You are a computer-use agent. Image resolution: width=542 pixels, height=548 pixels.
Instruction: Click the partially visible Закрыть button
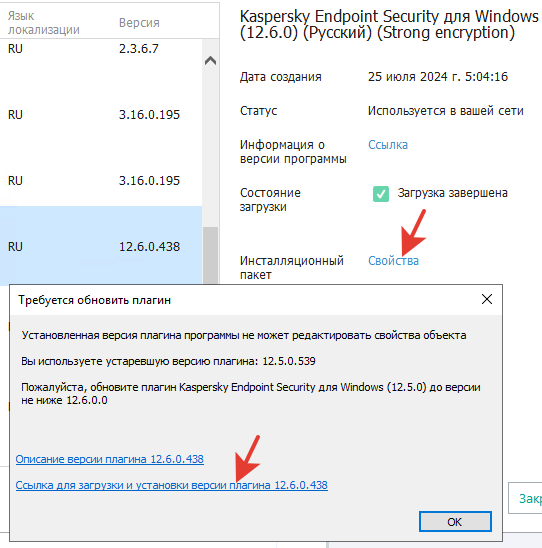525,498
